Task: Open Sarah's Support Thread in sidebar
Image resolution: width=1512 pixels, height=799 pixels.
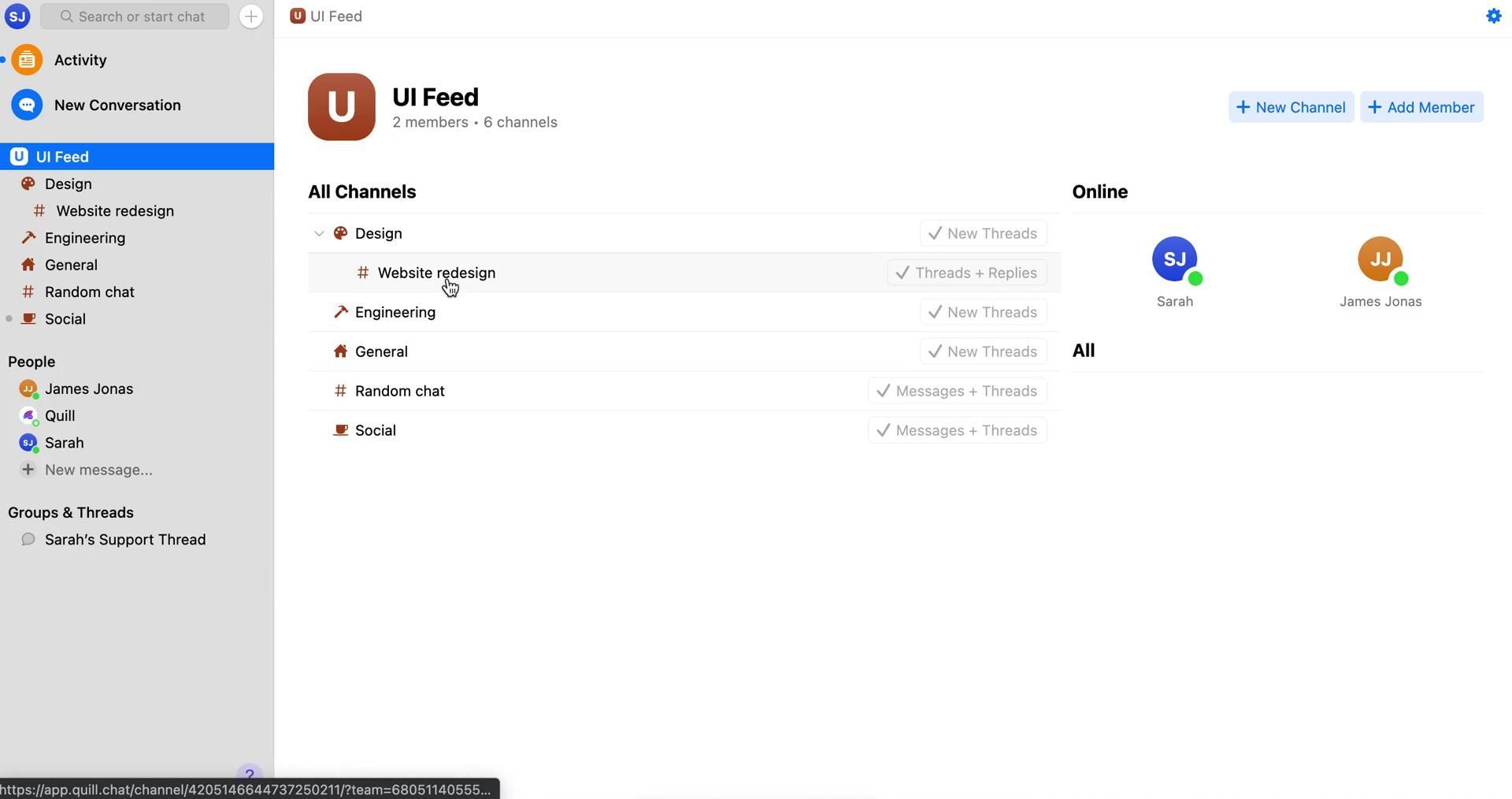Action: tap(125, 540)
